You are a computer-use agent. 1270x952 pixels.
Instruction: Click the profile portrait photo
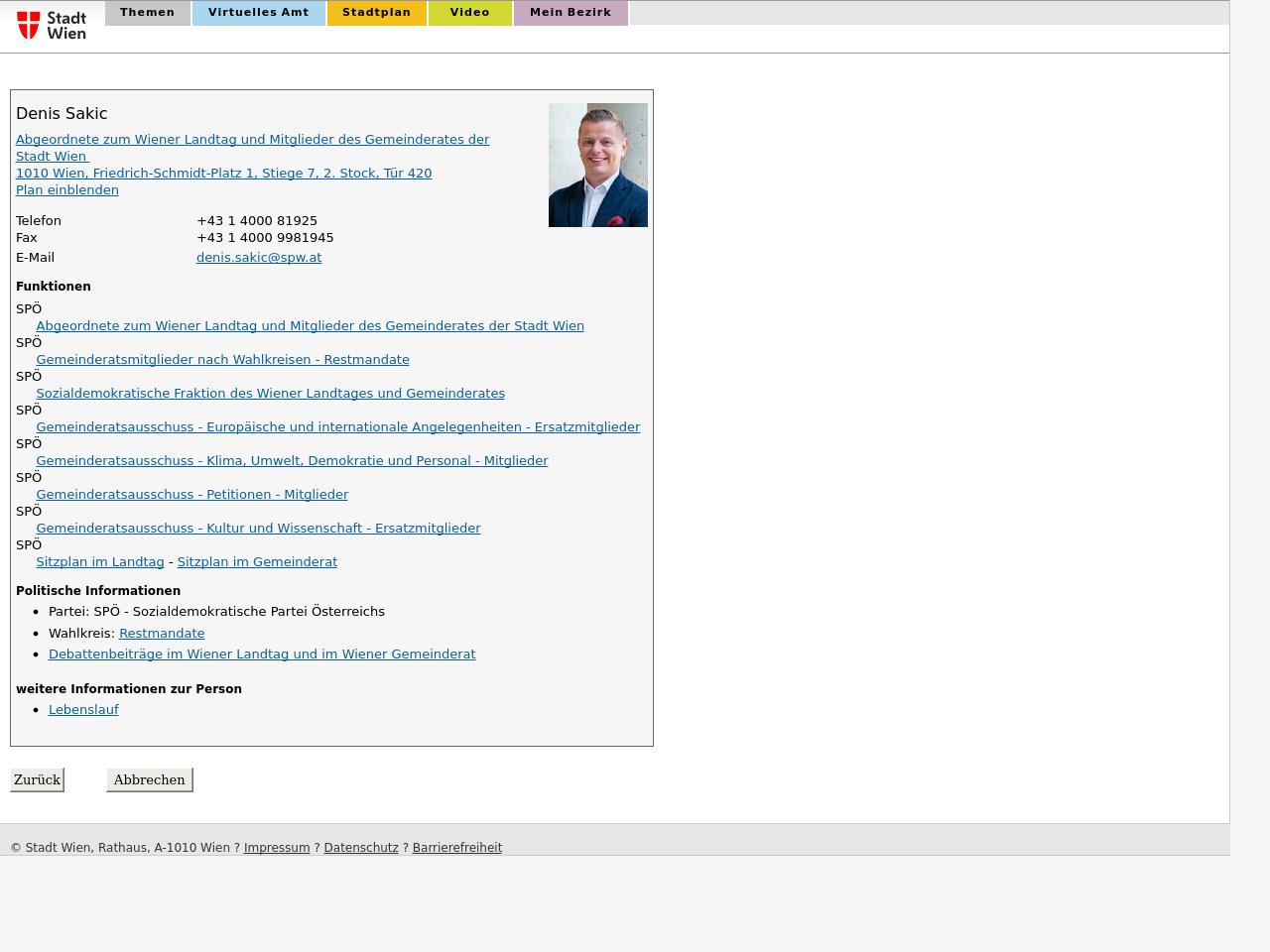(x=597, y=165)
